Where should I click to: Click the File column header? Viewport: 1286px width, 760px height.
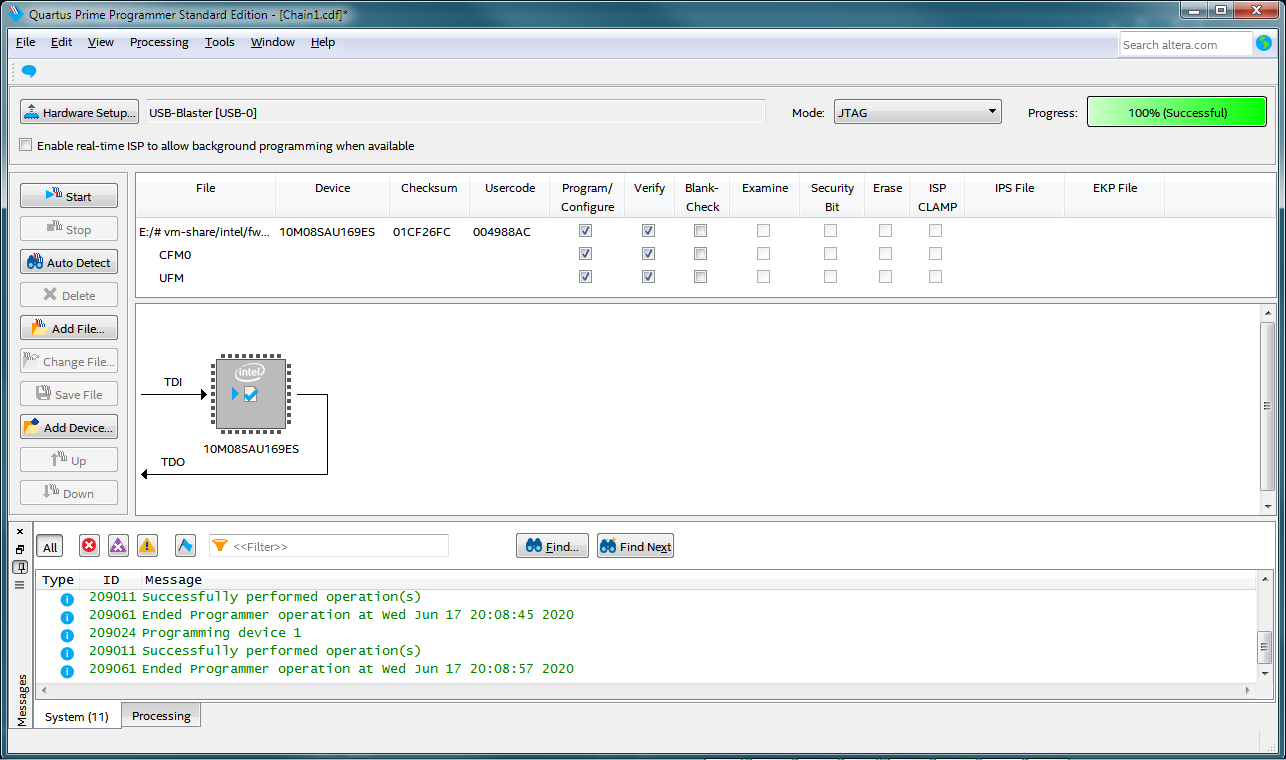[205, 188]
